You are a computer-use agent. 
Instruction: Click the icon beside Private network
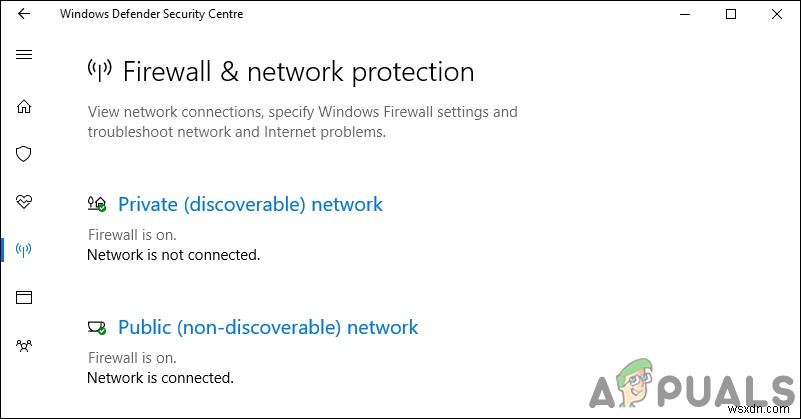click(x=97, y=204)
